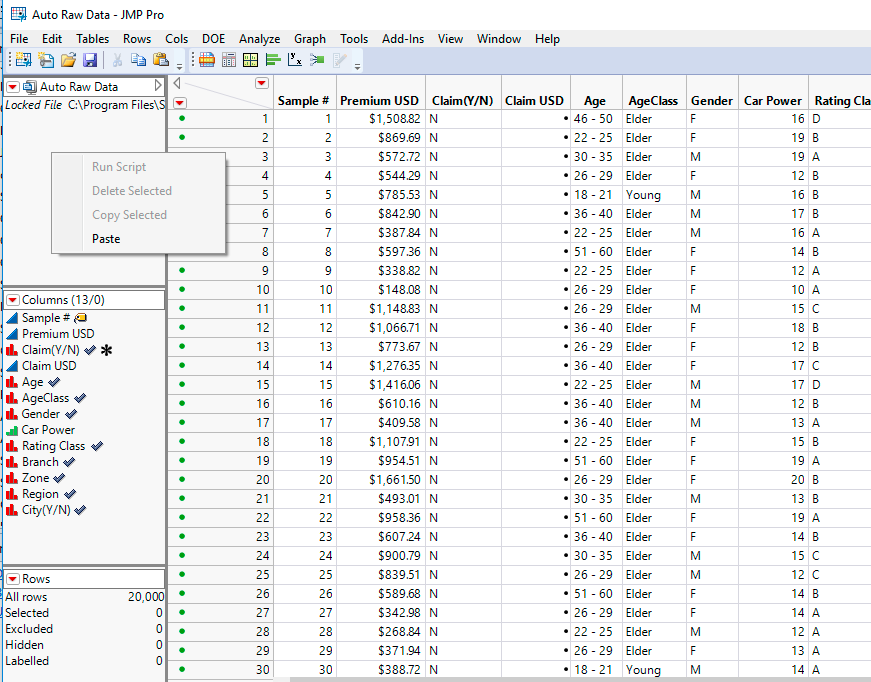
Task: Open Fit Y by X toolbar icon
Action: (x=295, y=60)
